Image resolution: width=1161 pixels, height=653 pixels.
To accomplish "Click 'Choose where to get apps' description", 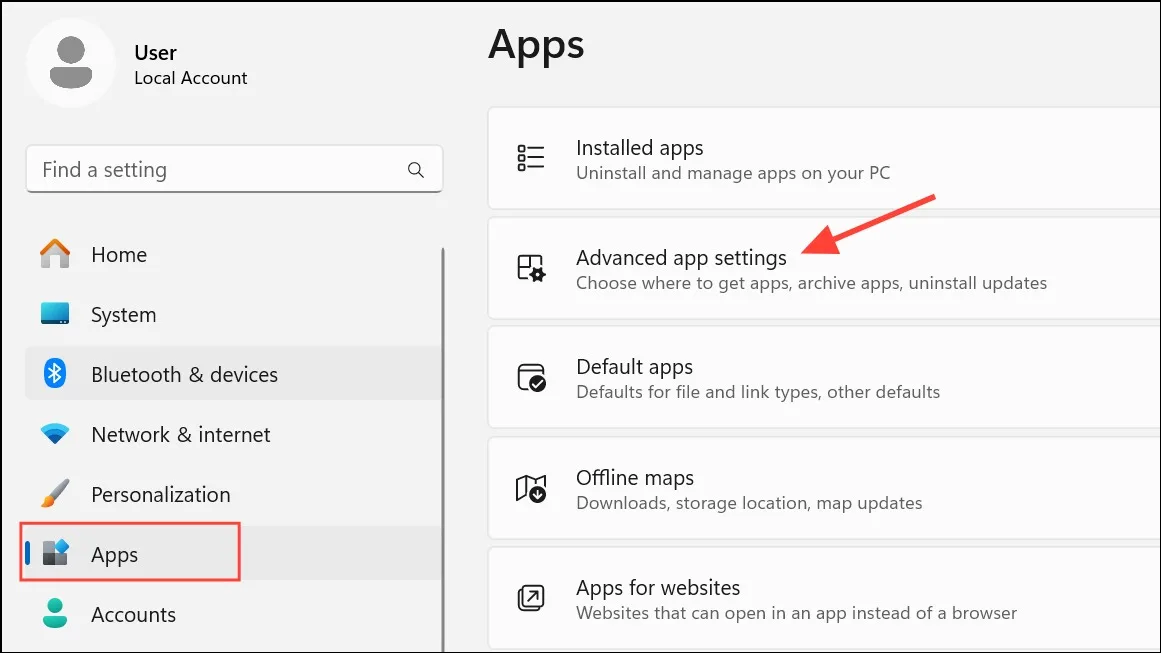I will [x=812, y=283].
